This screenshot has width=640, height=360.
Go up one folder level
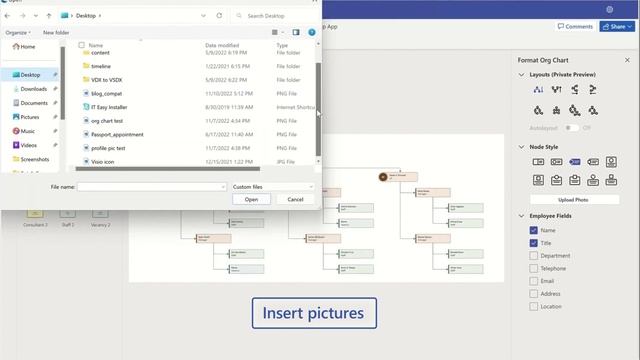49,16
